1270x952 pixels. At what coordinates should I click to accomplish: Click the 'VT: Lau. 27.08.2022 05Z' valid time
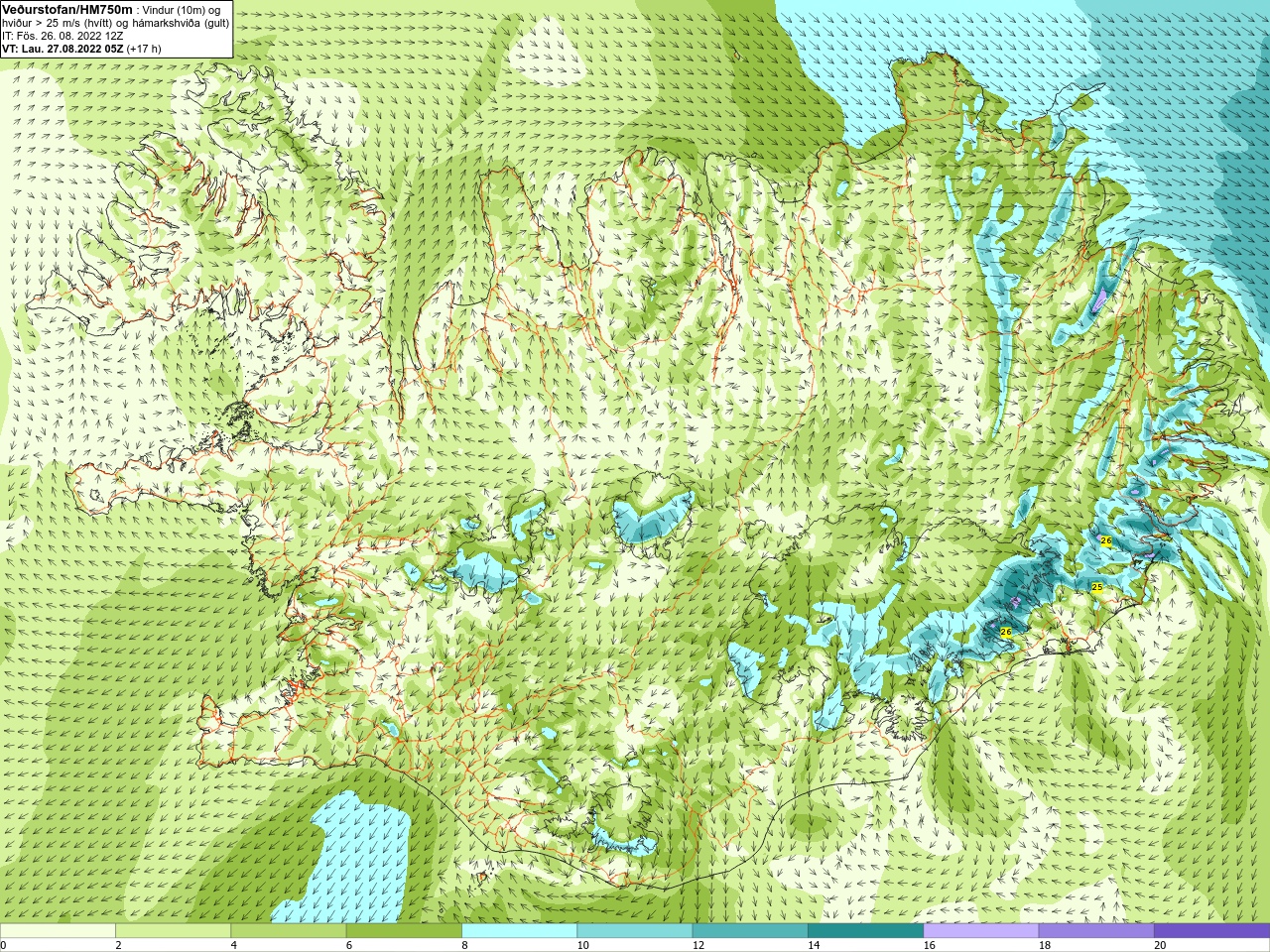pos(63,48)
